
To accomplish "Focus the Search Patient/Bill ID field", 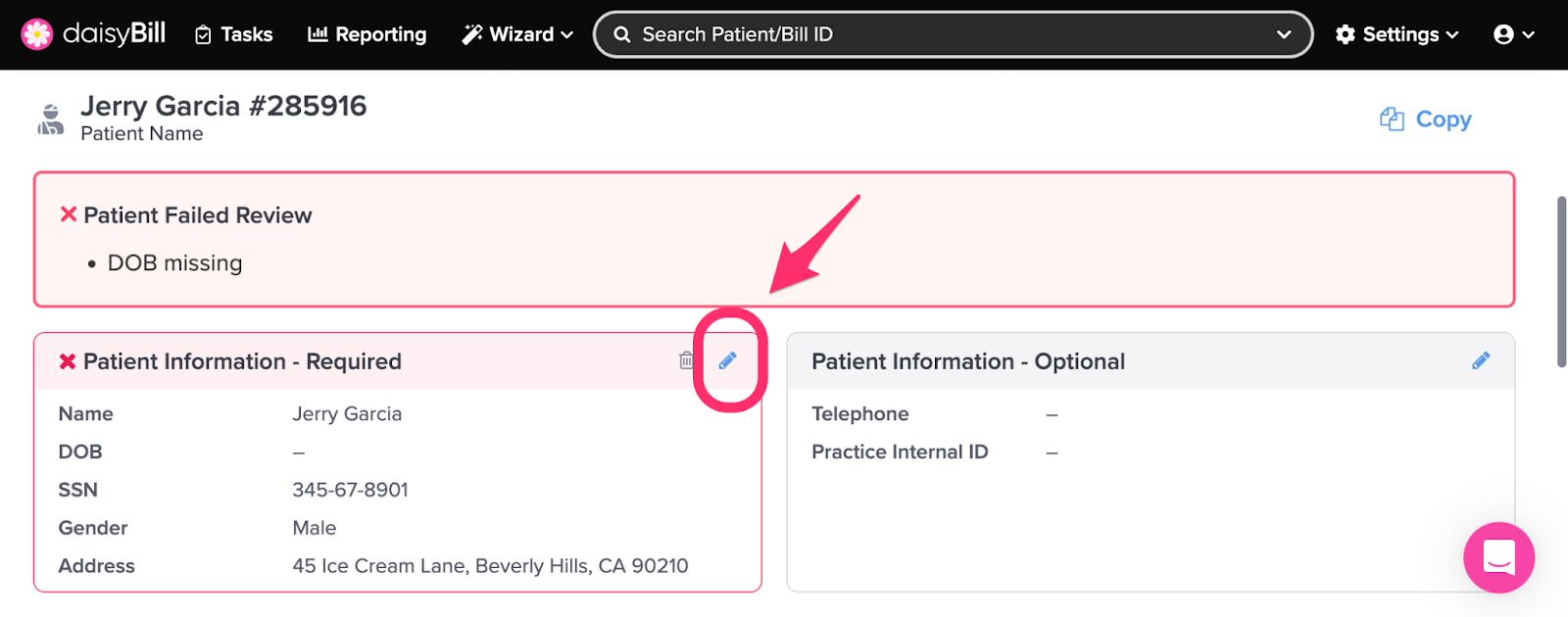I will click(x=953, y=34).
